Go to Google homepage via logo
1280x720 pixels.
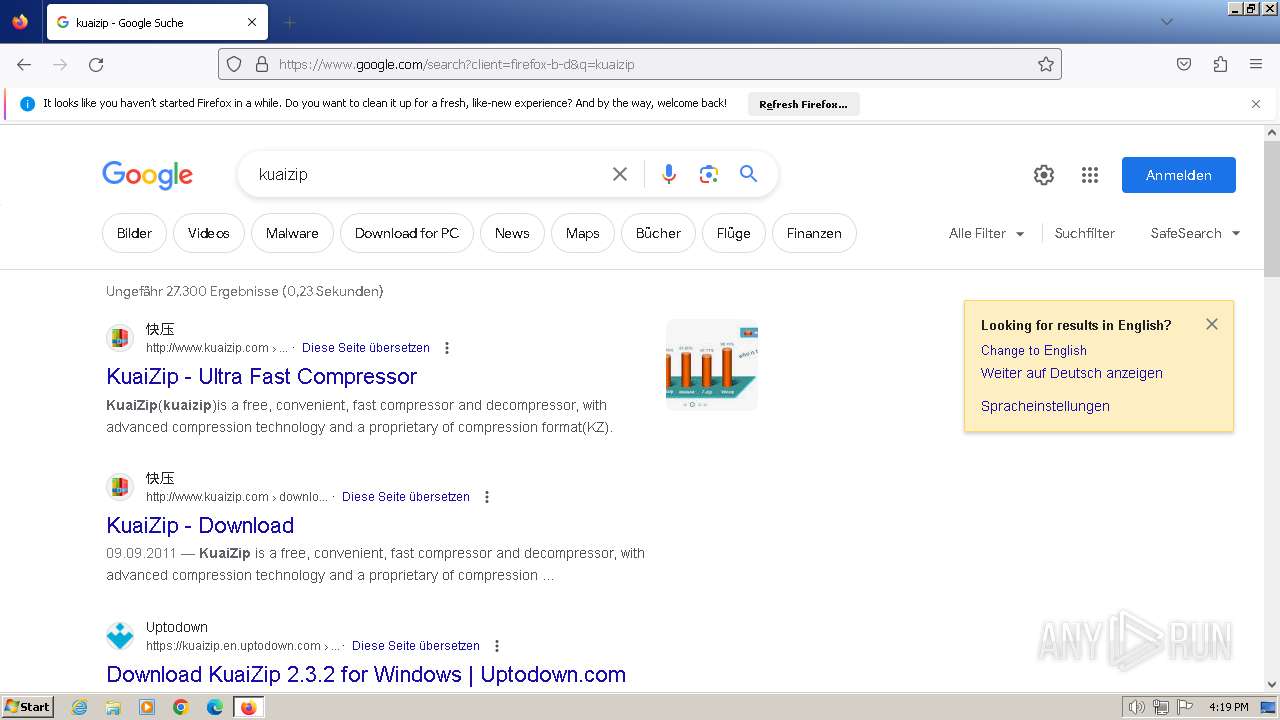click(x=147, y=175)
